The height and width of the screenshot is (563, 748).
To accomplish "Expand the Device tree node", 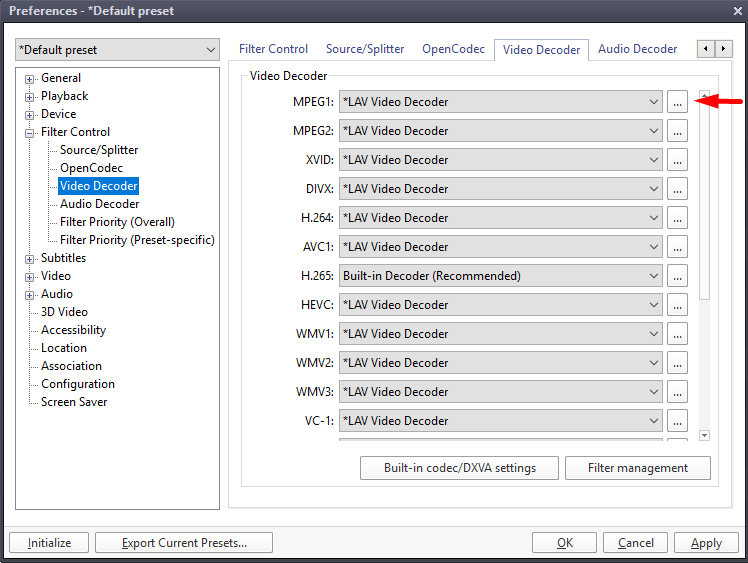I will [30, 115].
